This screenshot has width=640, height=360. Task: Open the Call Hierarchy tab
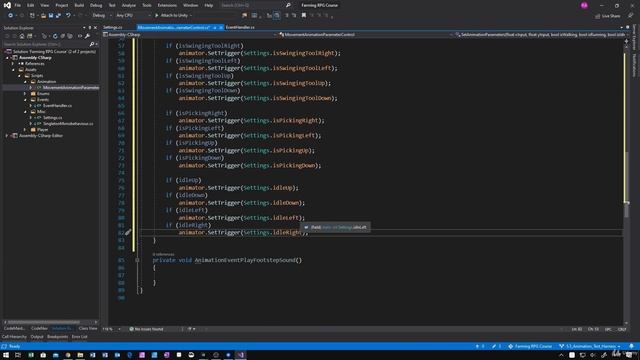click(x=14, y=337)
